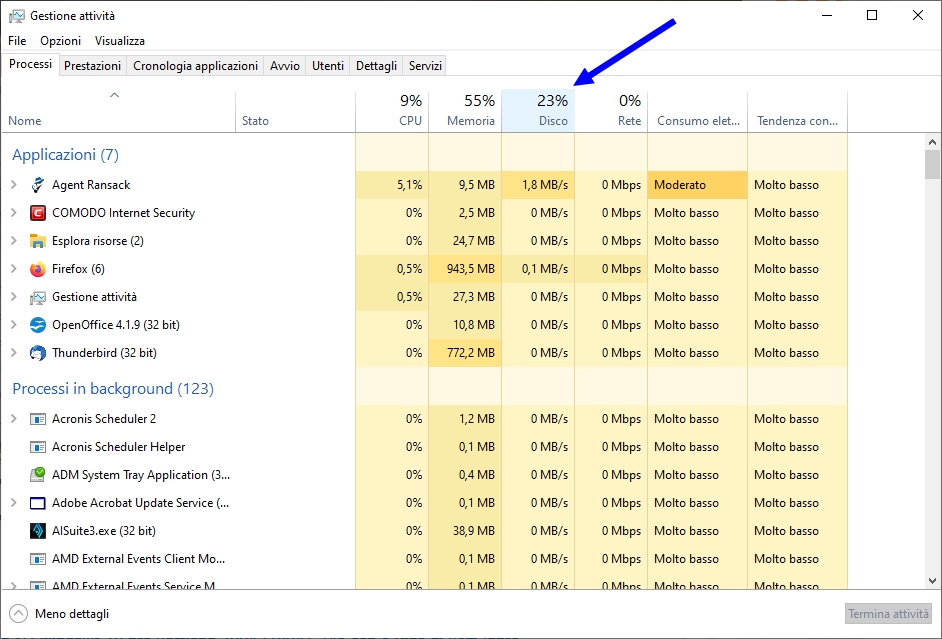
Task: Click the Adobe Acrobat Update Service icon
Action: coord(38,503)
